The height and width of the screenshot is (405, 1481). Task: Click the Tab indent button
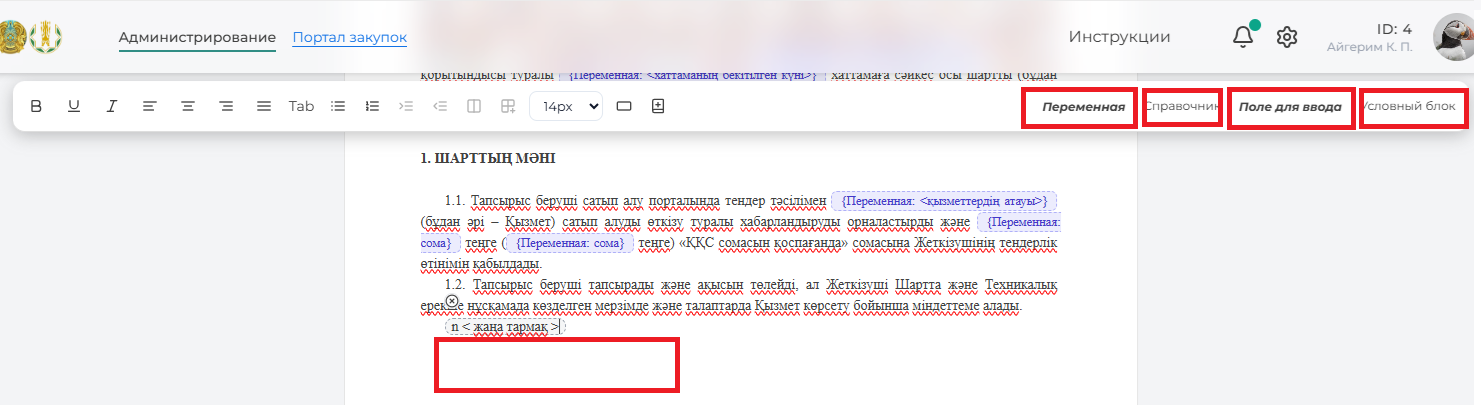[x=301, y=106]
